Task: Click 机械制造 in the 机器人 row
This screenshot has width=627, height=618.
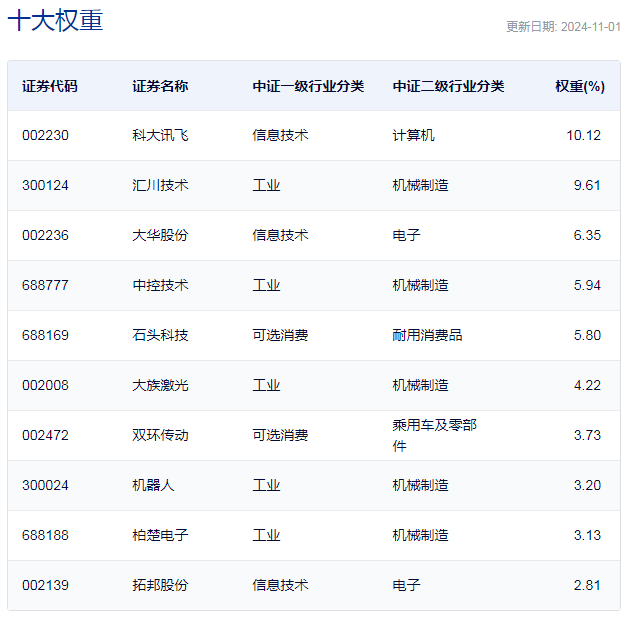Action: [420, 485]
